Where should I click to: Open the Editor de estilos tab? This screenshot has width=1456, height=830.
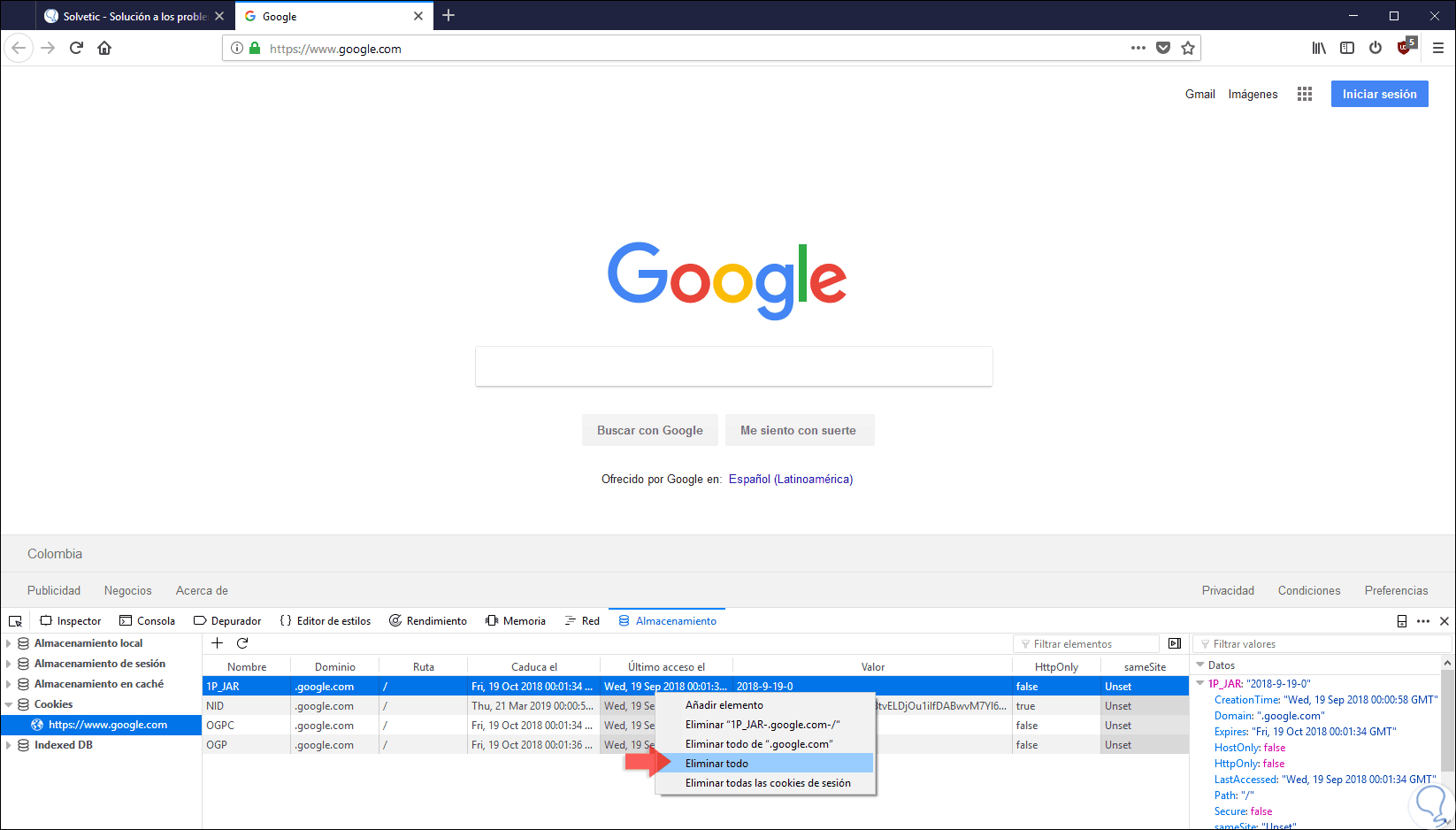point(326,621)
